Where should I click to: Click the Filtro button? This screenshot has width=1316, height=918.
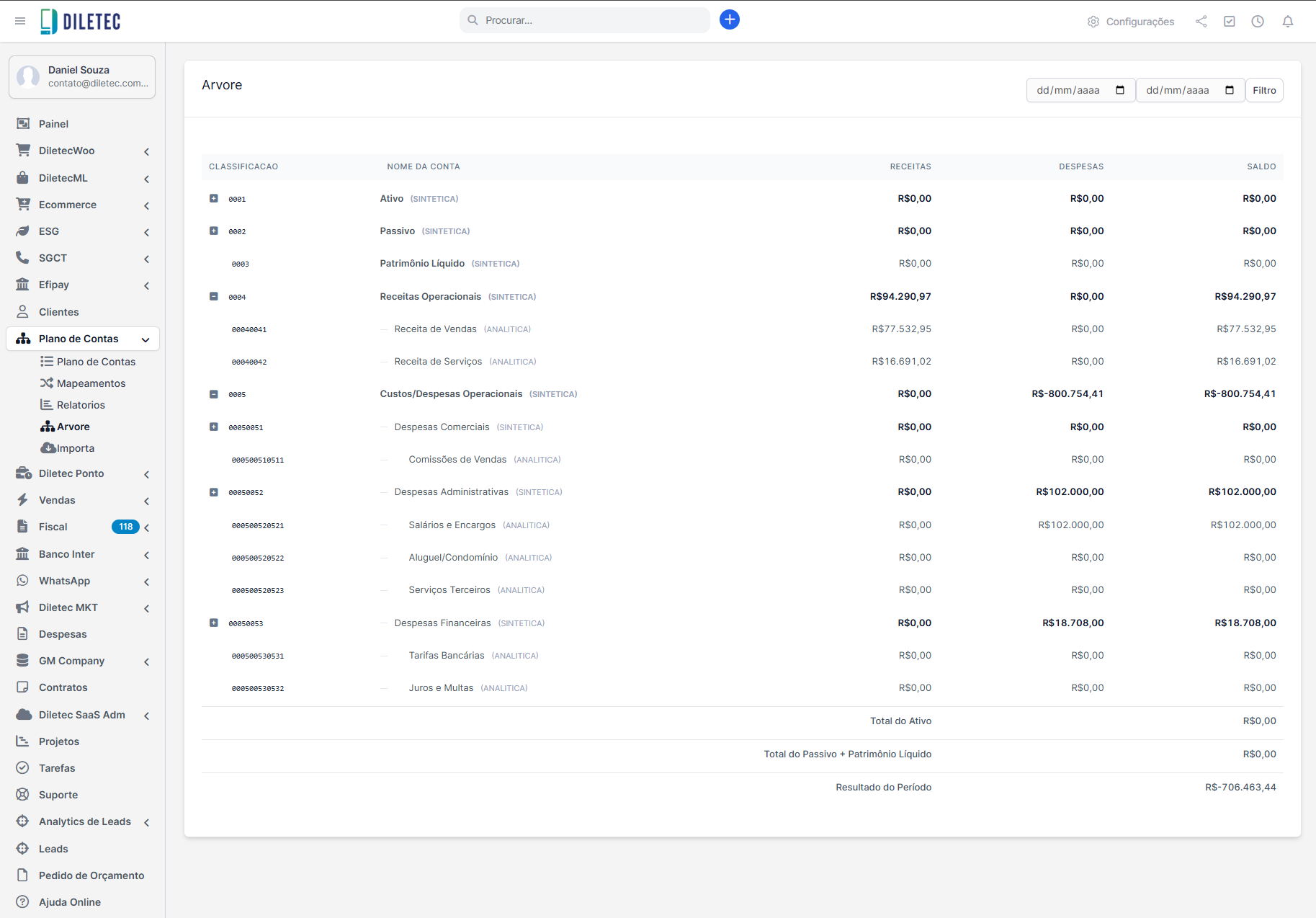click(x=1263, y=90)
